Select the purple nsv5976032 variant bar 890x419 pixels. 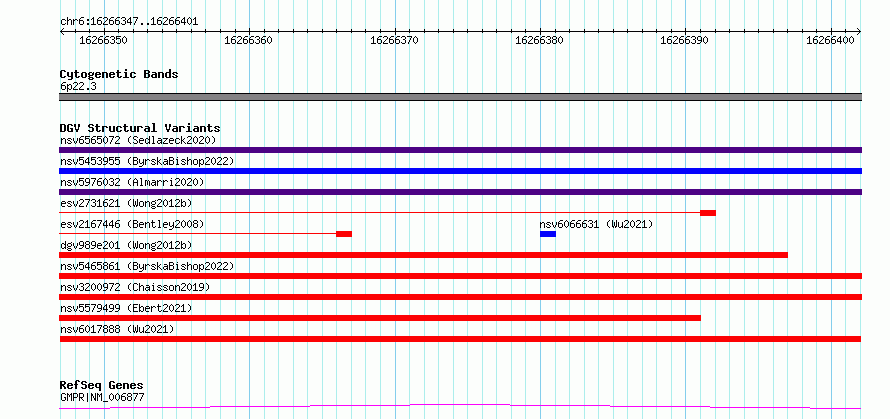point(460,192)
